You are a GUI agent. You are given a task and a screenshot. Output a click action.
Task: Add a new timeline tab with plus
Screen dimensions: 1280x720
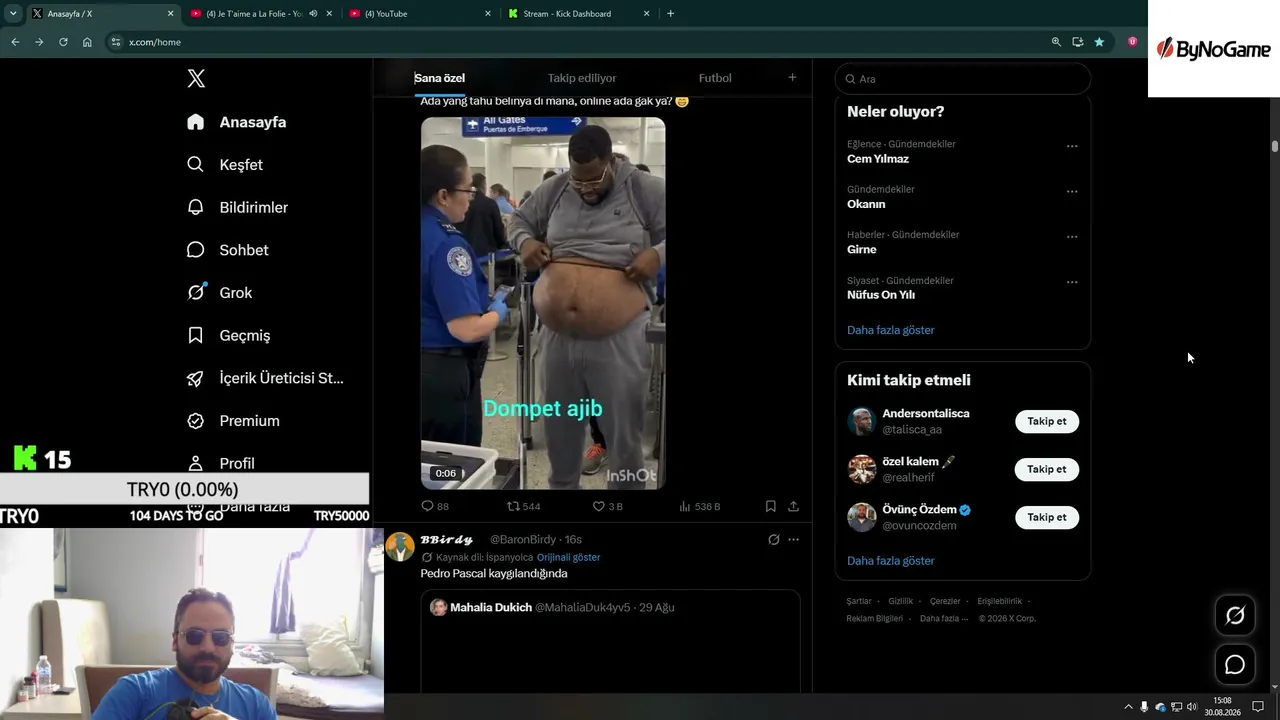(792, 78)
